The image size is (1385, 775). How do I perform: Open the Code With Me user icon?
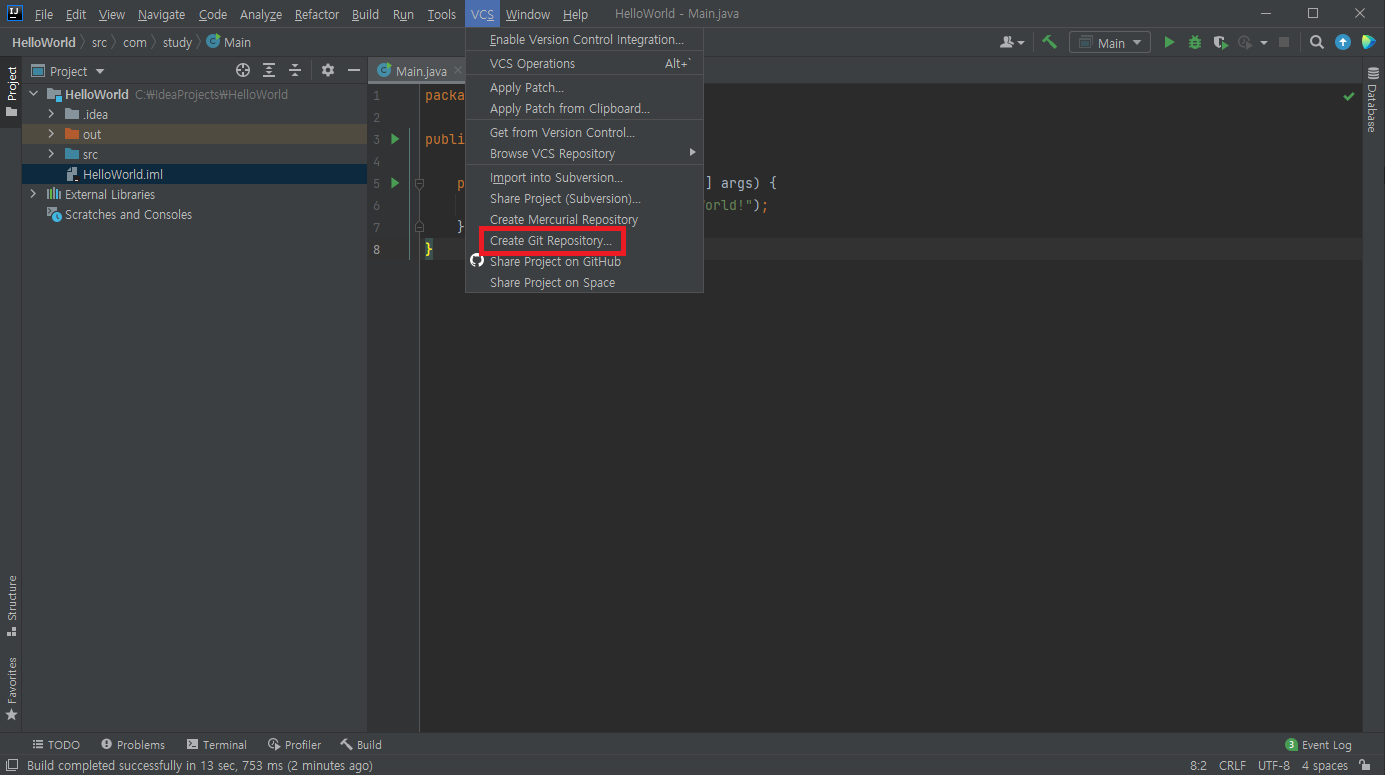(x=1012, y=42)
